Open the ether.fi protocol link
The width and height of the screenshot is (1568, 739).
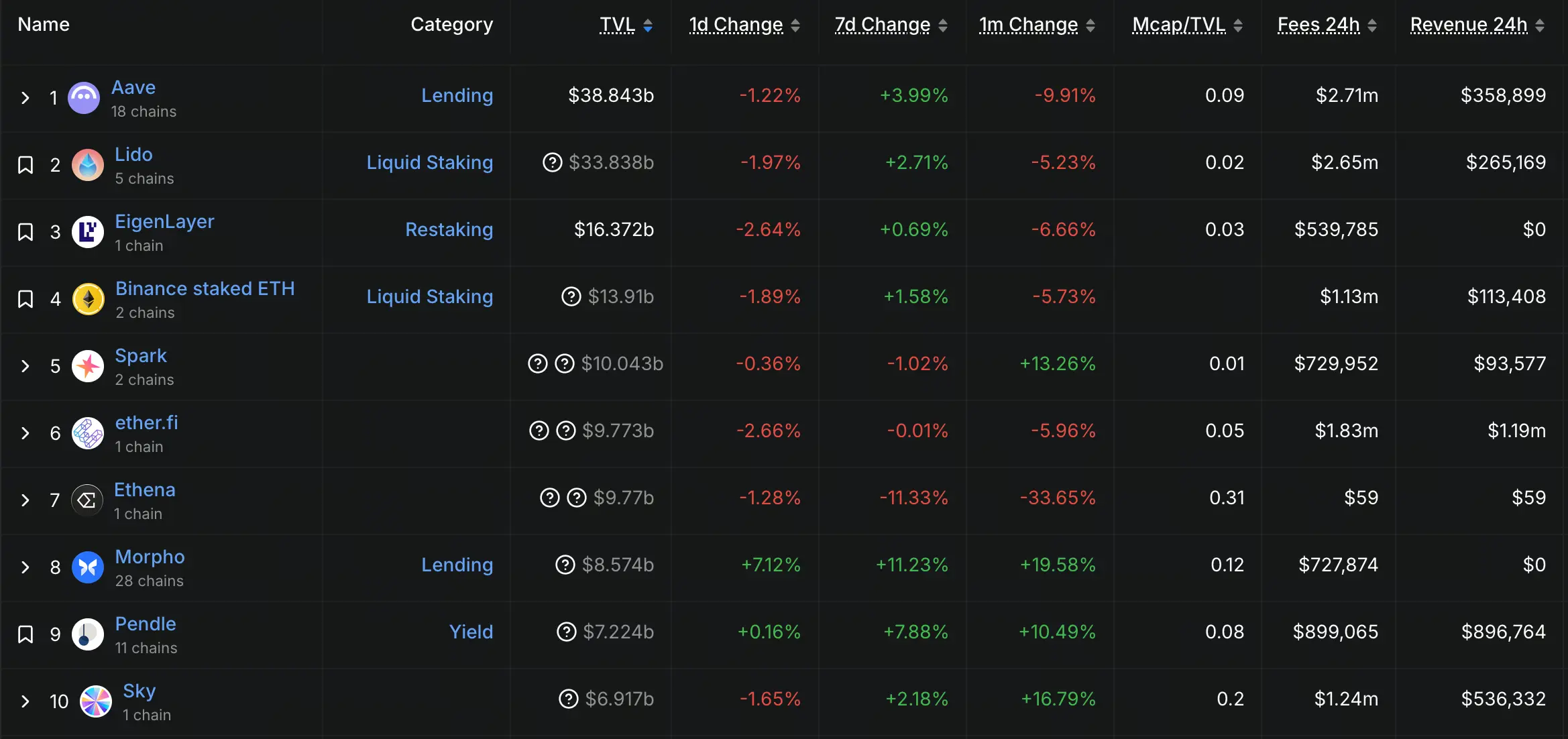pos(146,422)
